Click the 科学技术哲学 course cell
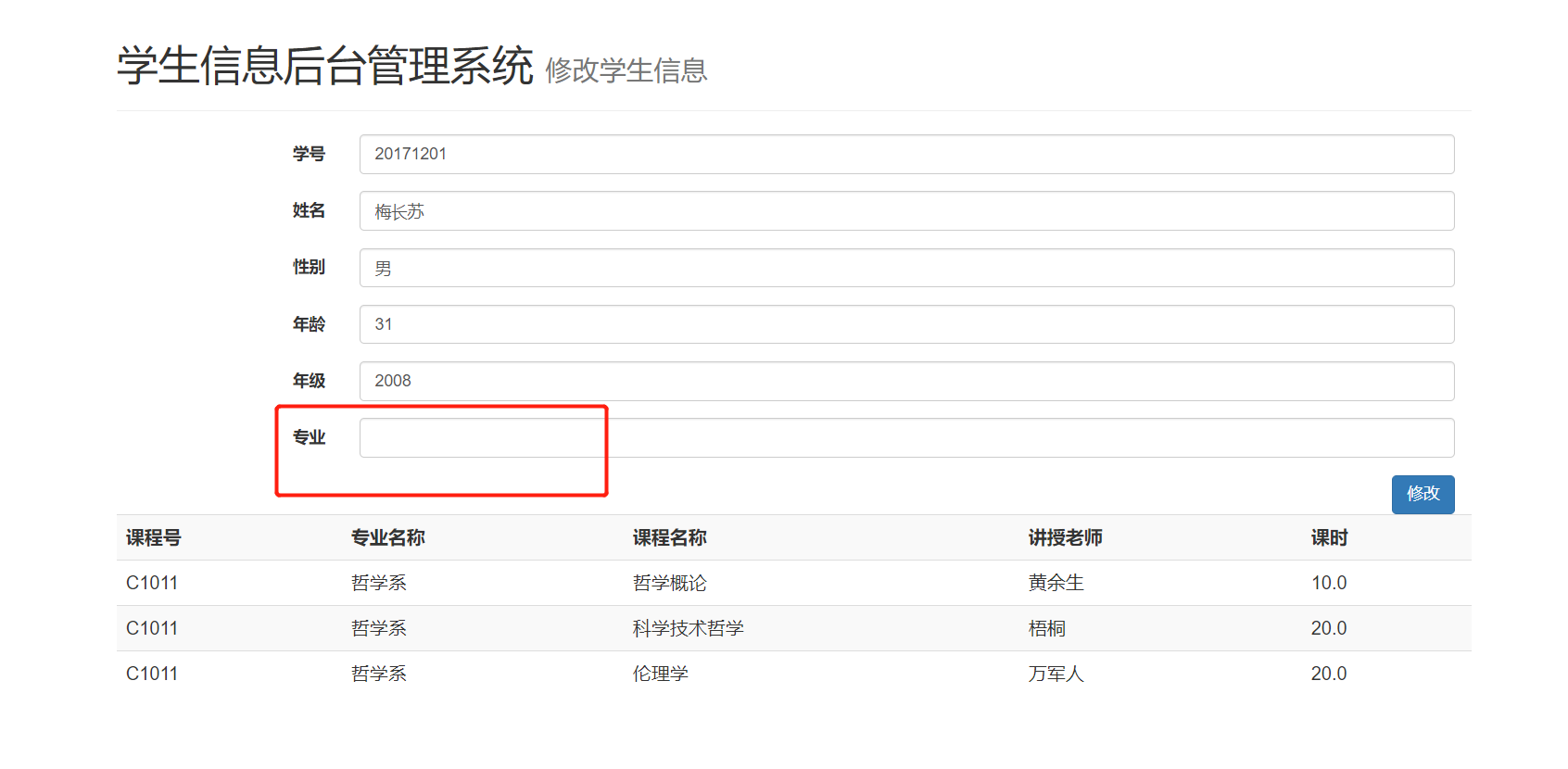1568x769 pixels. [x=689, y=628]
